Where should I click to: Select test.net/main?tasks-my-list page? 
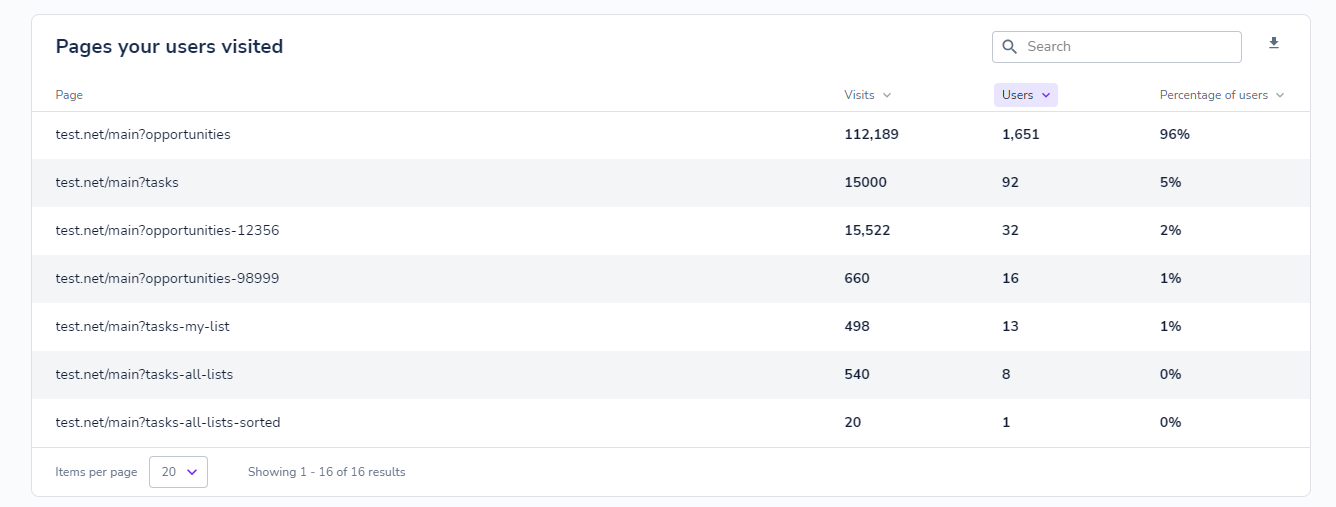(x=142, y=326)
